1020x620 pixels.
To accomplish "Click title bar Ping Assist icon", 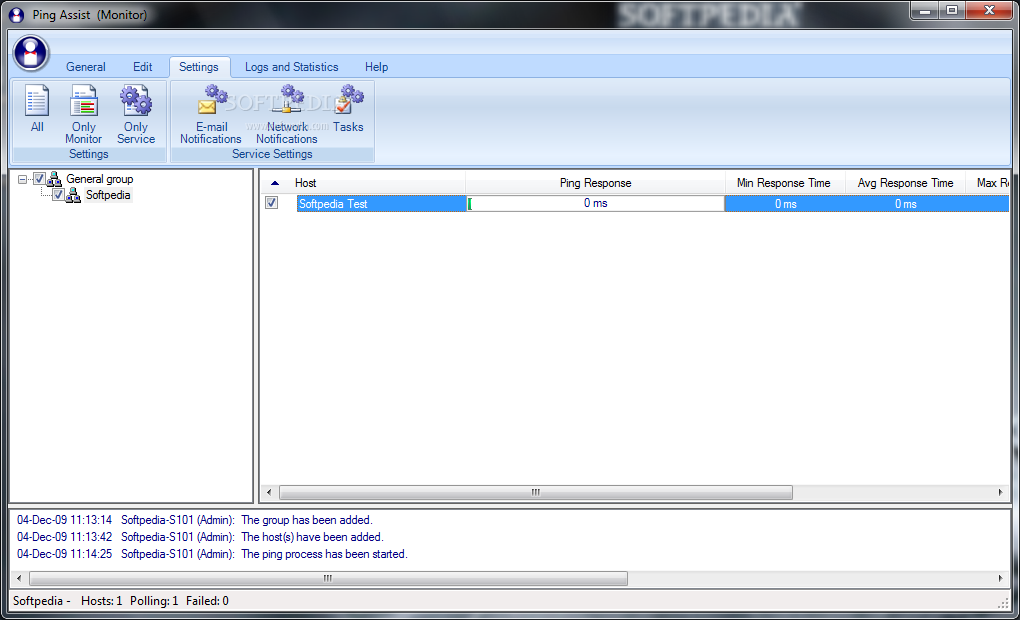I will pos(17,14).
